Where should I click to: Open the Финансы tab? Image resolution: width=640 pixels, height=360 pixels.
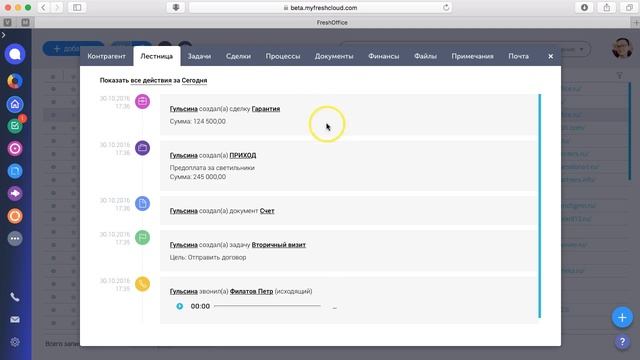(x=384, y=56)
